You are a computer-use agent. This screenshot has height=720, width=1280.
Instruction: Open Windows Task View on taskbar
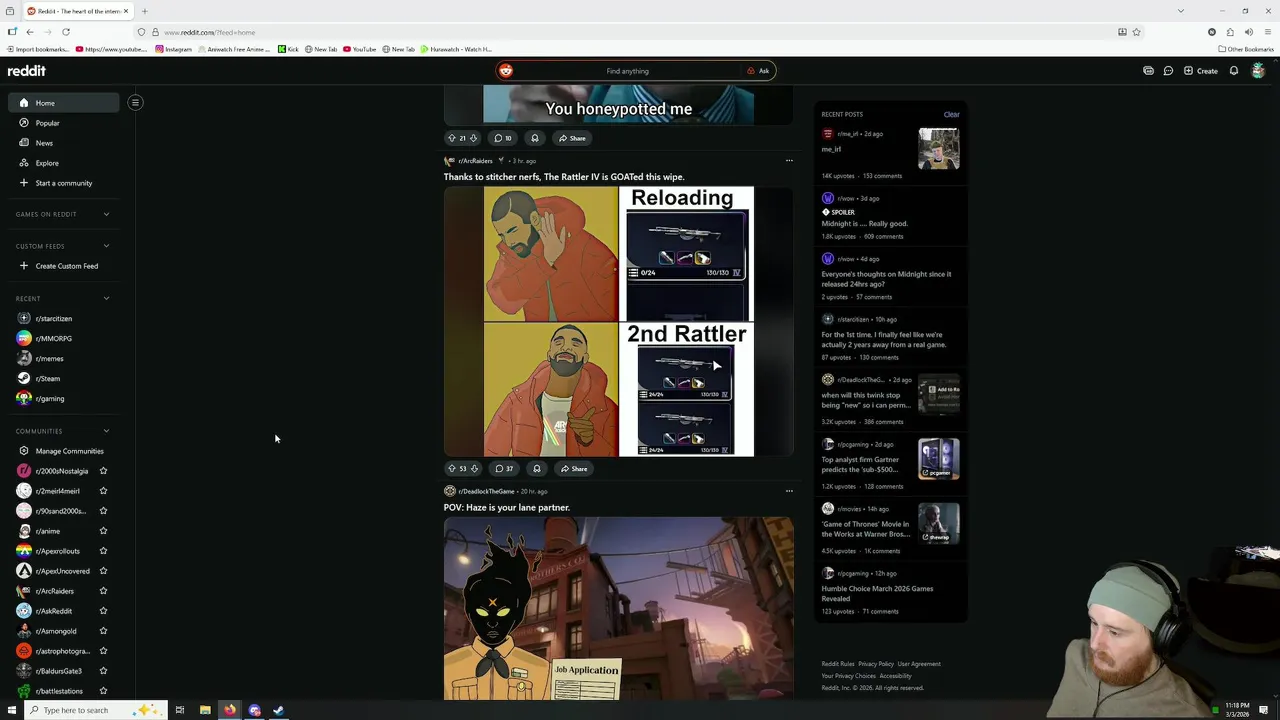[180, 710]
